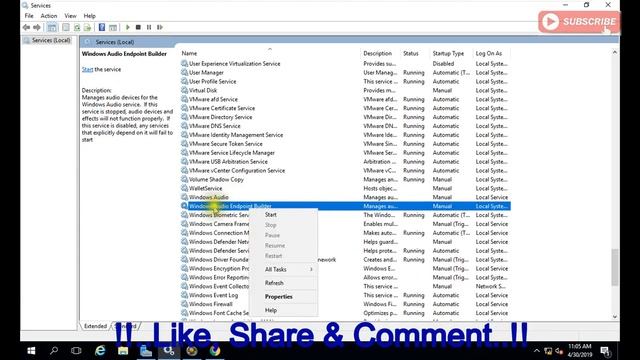This screenshot has width=640, height=360.
Task: Click the gear icon beside Windows Firewall
Action: (x=184, y=304)
